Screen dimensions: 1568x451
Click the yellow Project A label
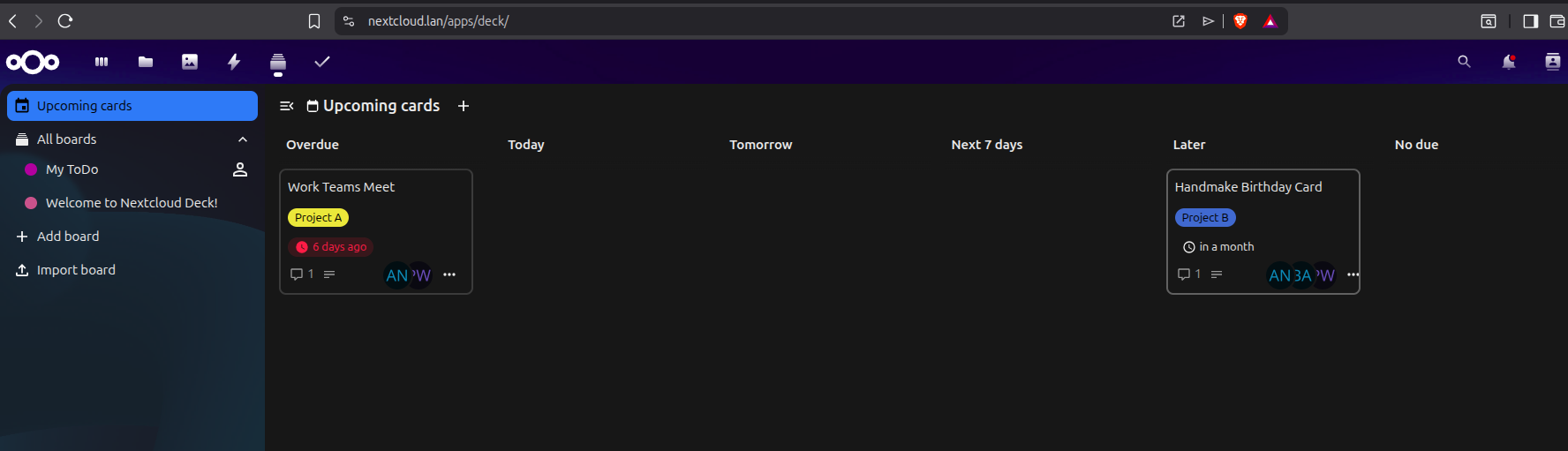[x=318, y=218]
